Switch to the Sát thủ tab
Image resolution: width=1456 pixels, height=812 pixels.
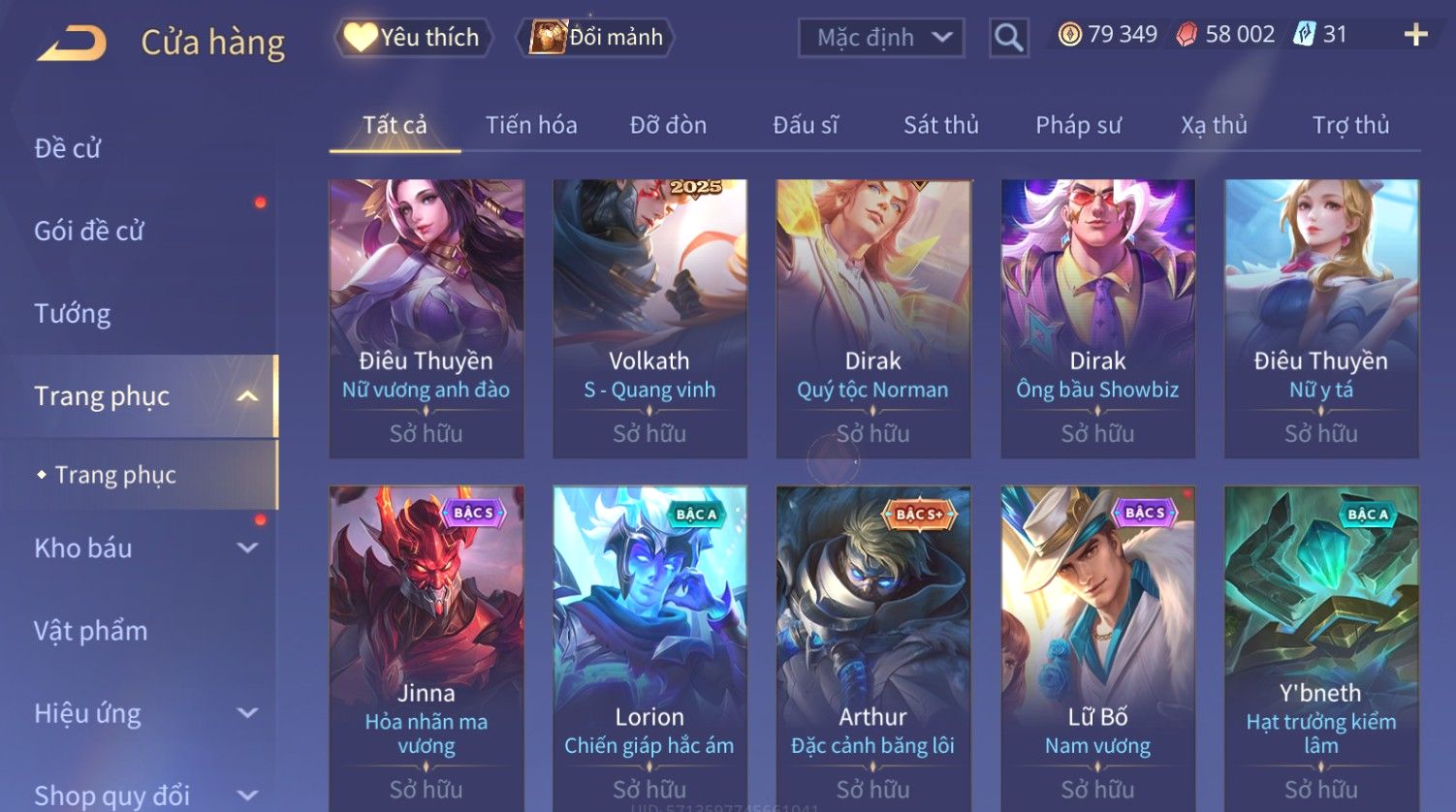940,125
